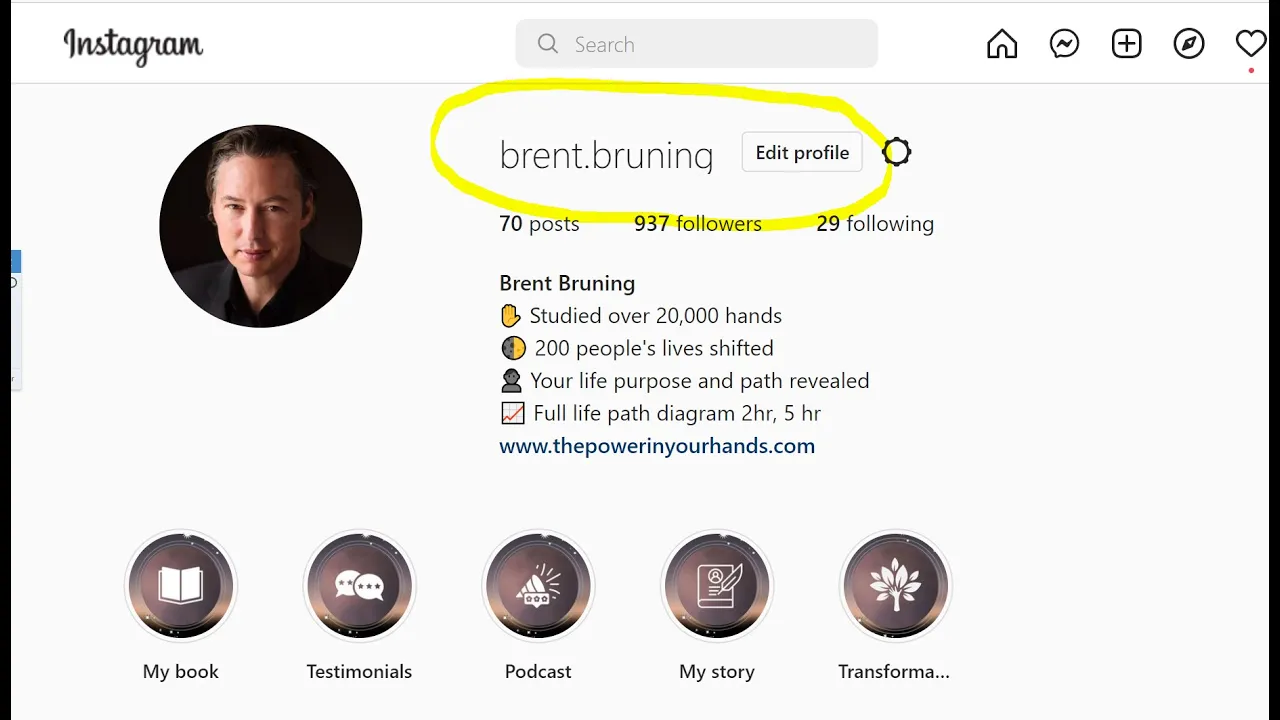Open the settings gear beside Edit profile
The width and height of the screenshot is (1280, 720).
[897, 152]
